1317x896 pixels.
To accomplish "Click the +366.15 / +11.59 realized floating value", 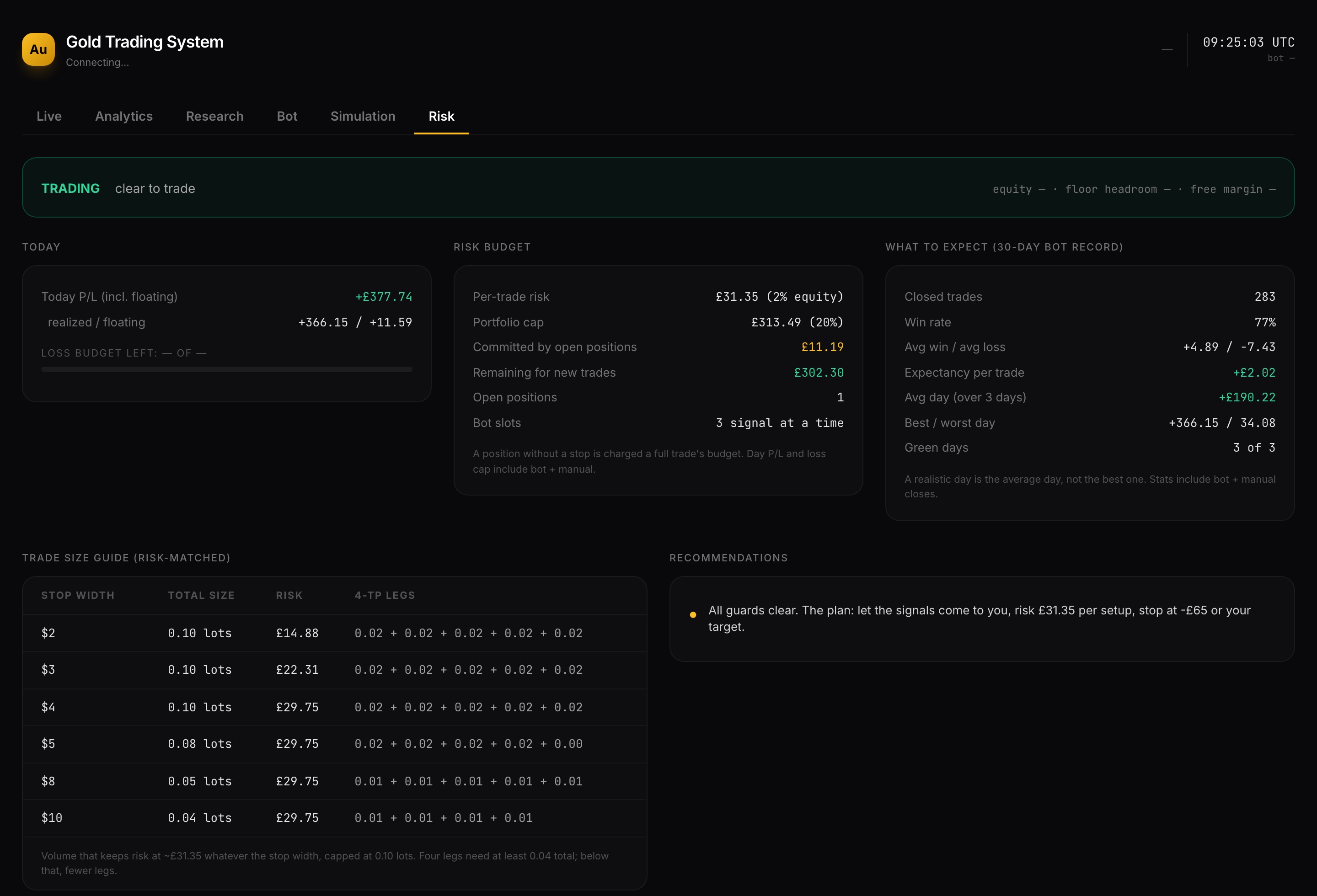I will (x=355, y=322).
